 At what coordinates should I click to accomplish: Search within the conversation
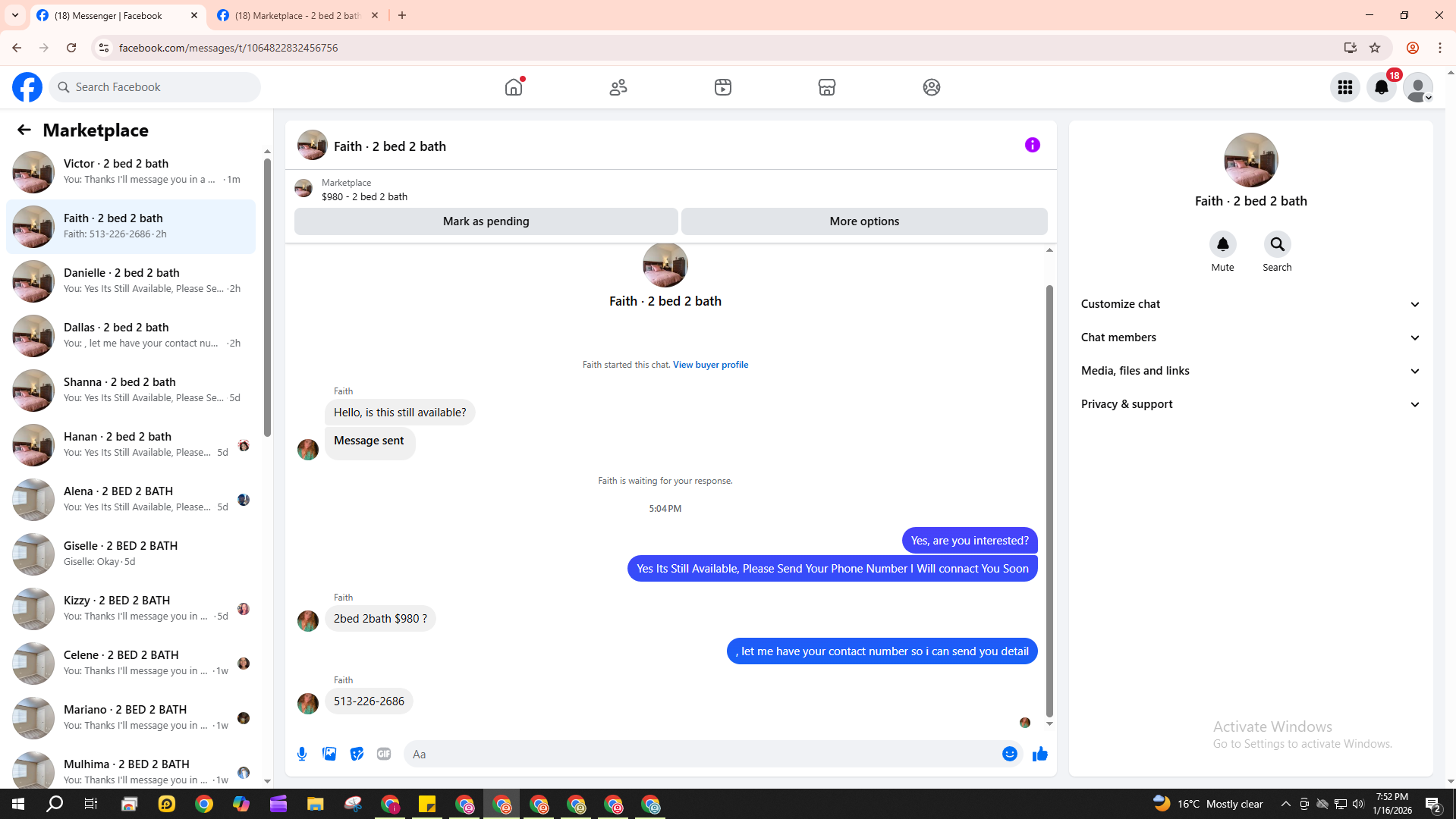1278,245
